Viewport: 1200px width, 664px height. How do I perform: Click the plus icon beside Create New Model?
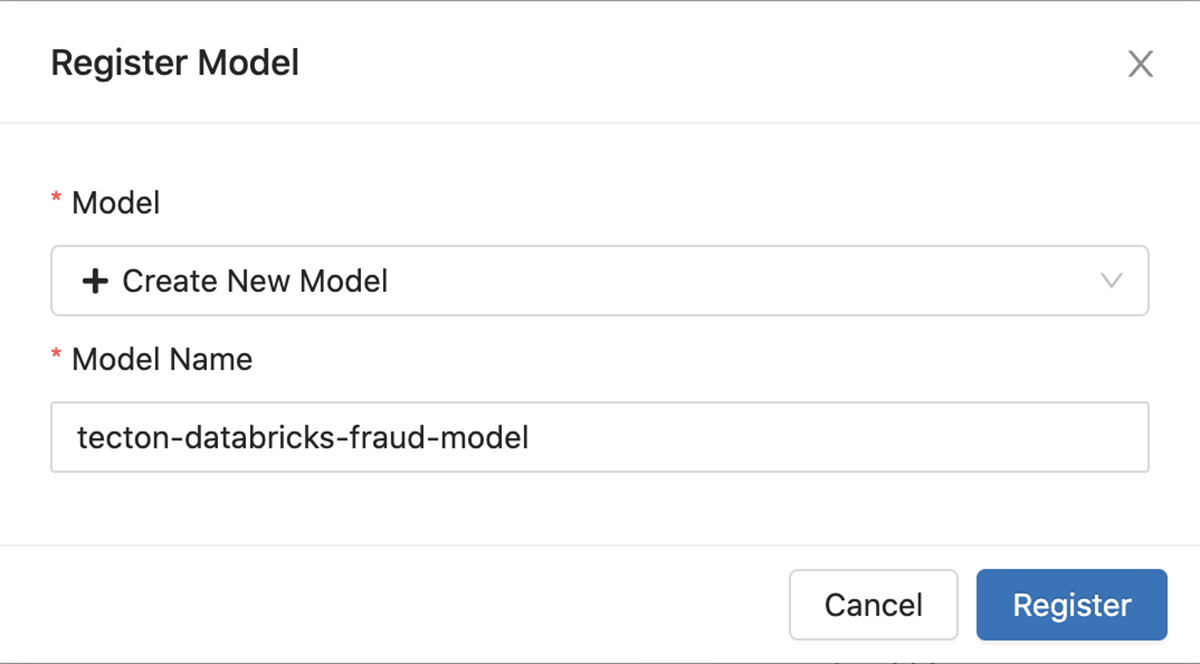pyautogui.click(x=94, y=281)
